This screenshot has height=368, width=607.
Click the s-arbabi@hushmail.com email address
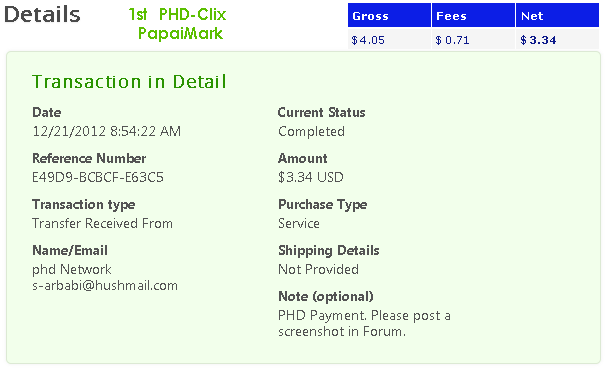pos(105,286)
